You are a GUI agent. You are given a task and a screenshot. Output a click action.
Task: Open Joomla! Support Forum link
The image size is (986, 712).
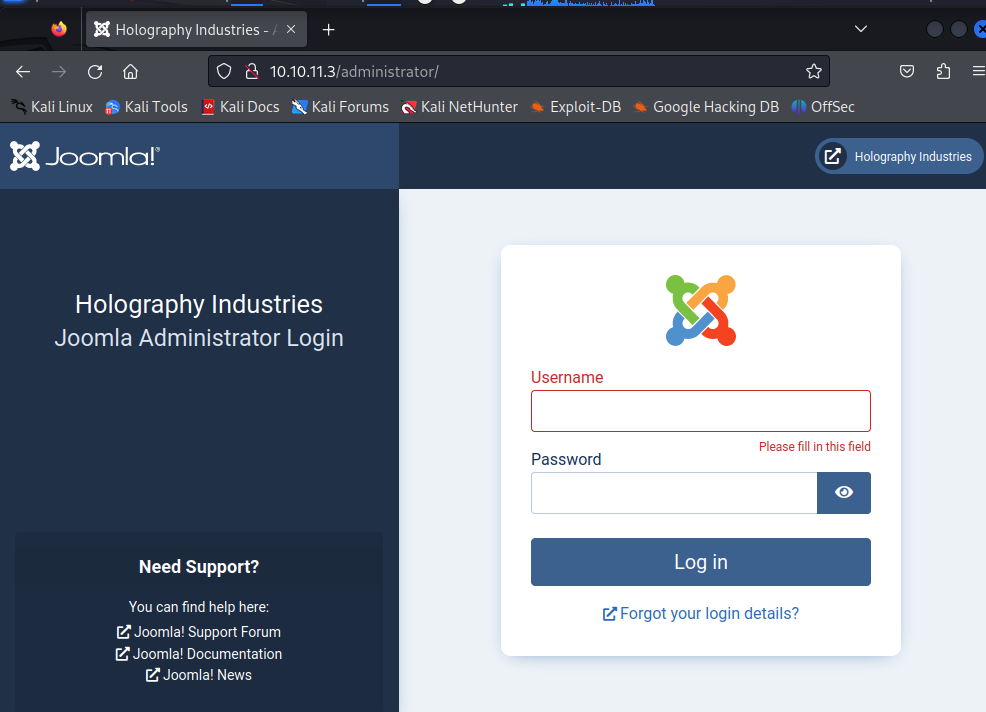199,631
